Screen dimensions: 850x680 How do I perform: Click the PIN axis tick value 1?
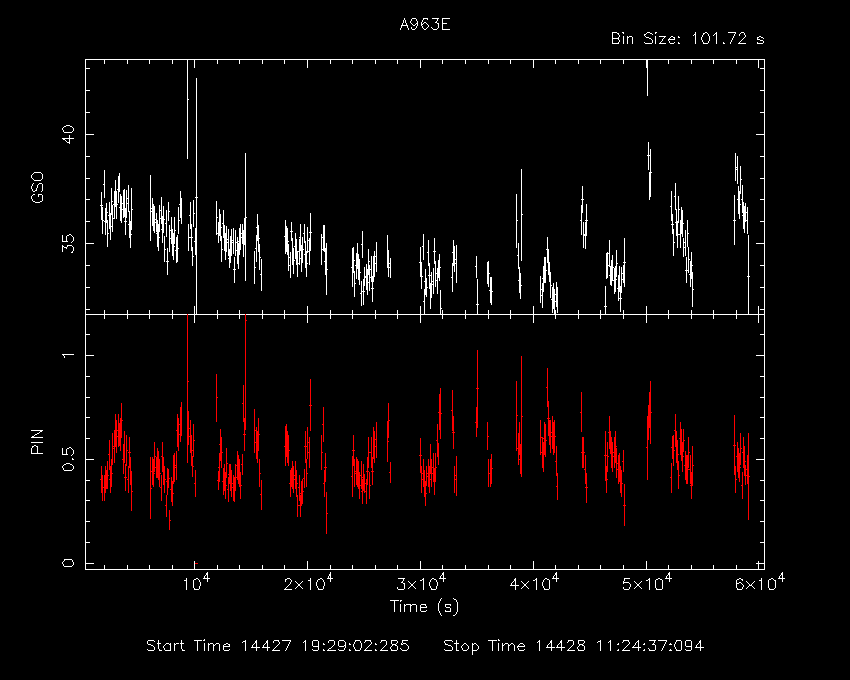coord(68,355)
